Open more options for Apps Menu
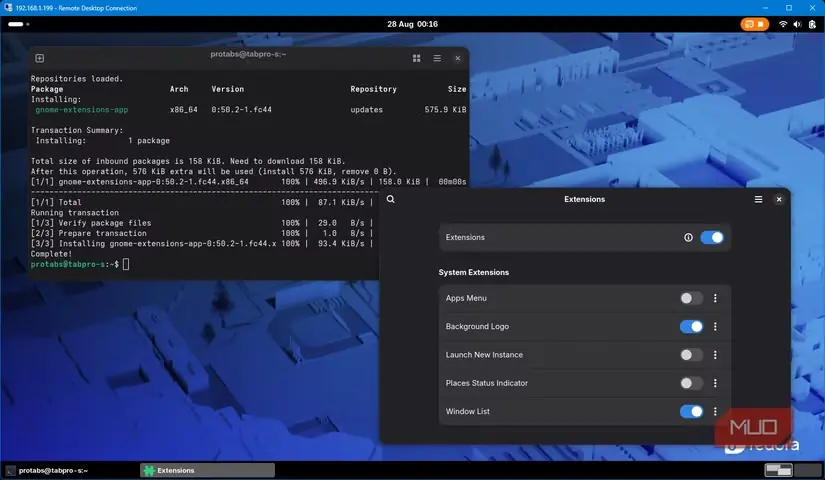 tap(715, 298)
